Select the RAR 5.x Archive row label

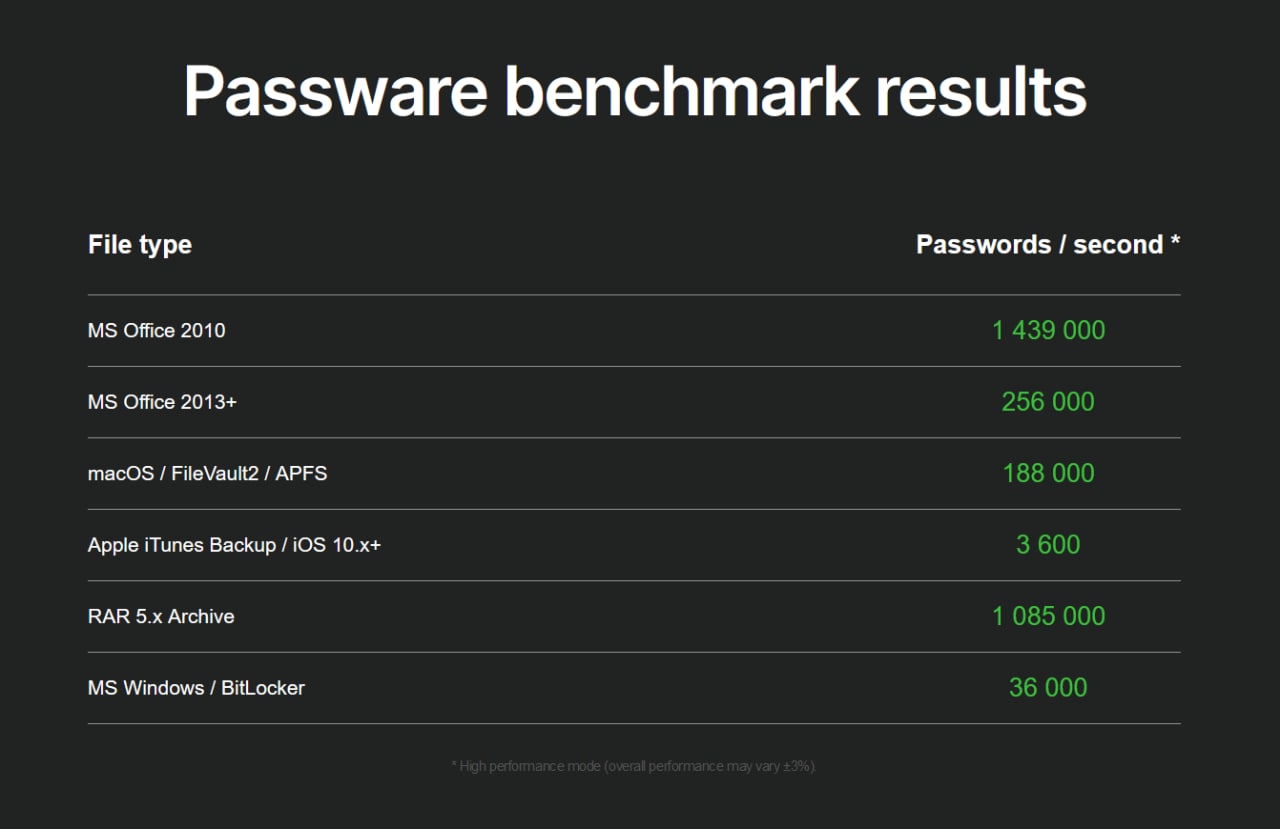[161, 616]
